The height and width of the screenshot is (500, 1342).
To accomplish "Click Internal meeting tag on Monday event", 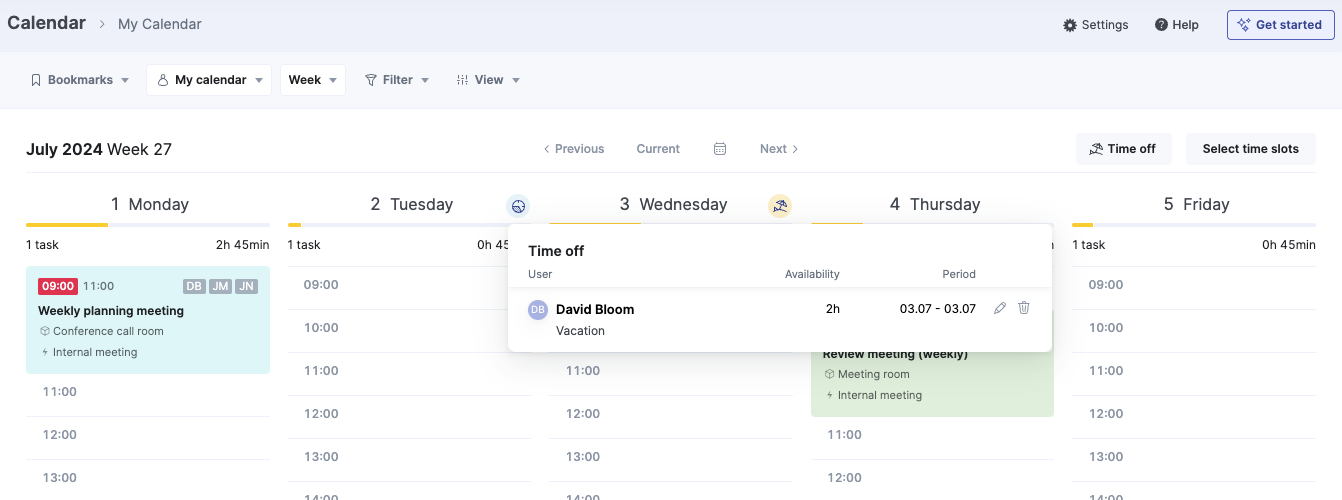I will tap(95, 352).
